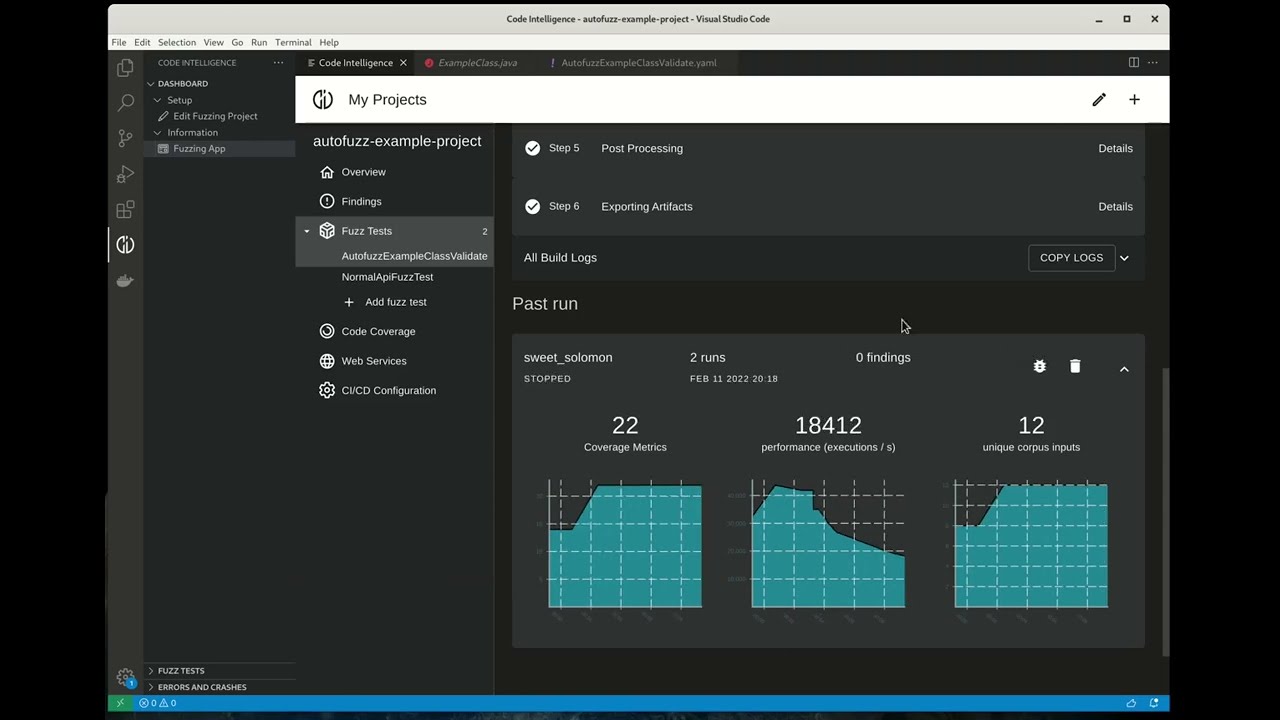Screen dimensions: 1280x720
Task: Open Source Control view
Action: click(125, 138)
